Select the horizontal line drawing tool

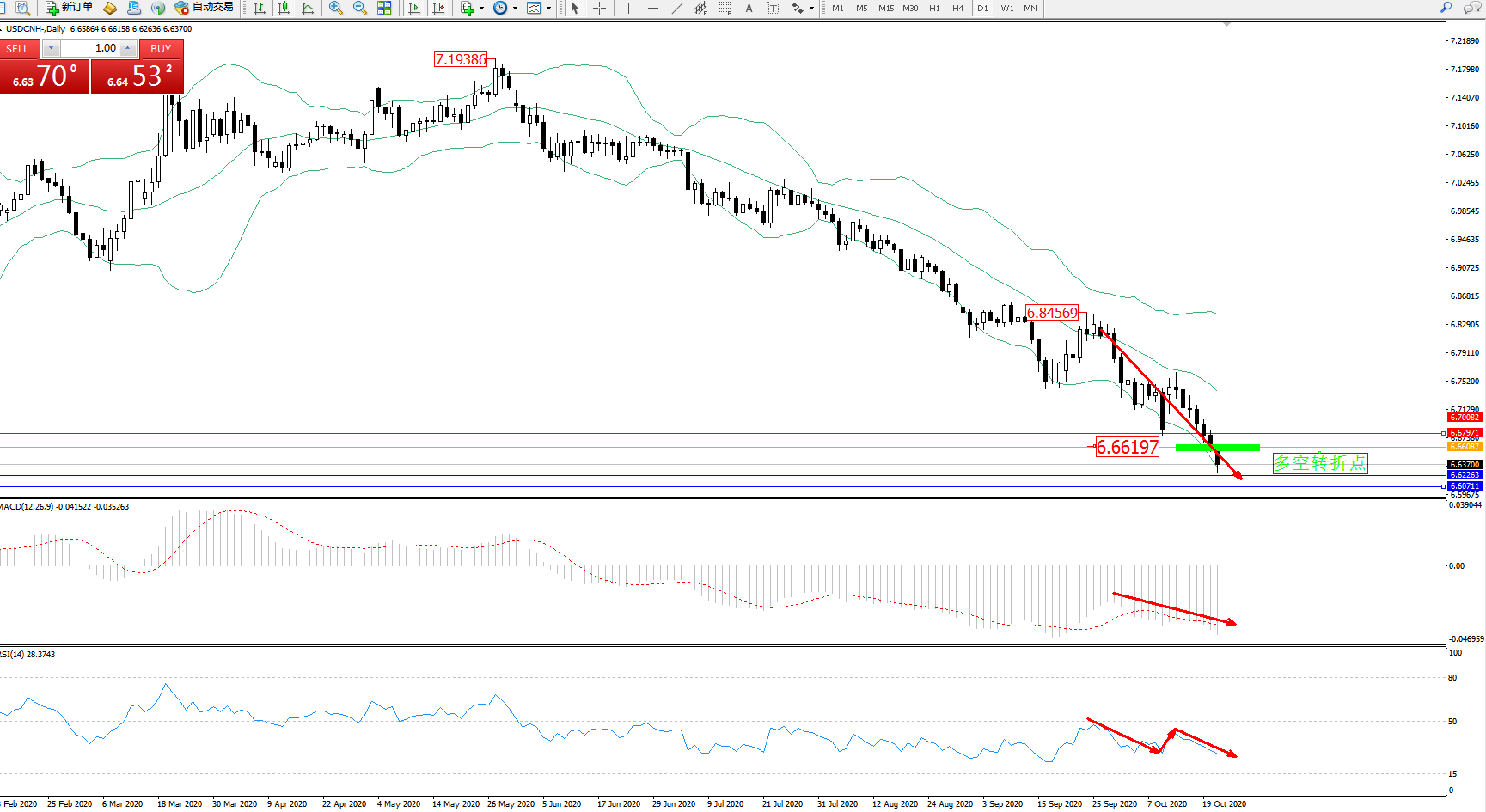point(653,8)
